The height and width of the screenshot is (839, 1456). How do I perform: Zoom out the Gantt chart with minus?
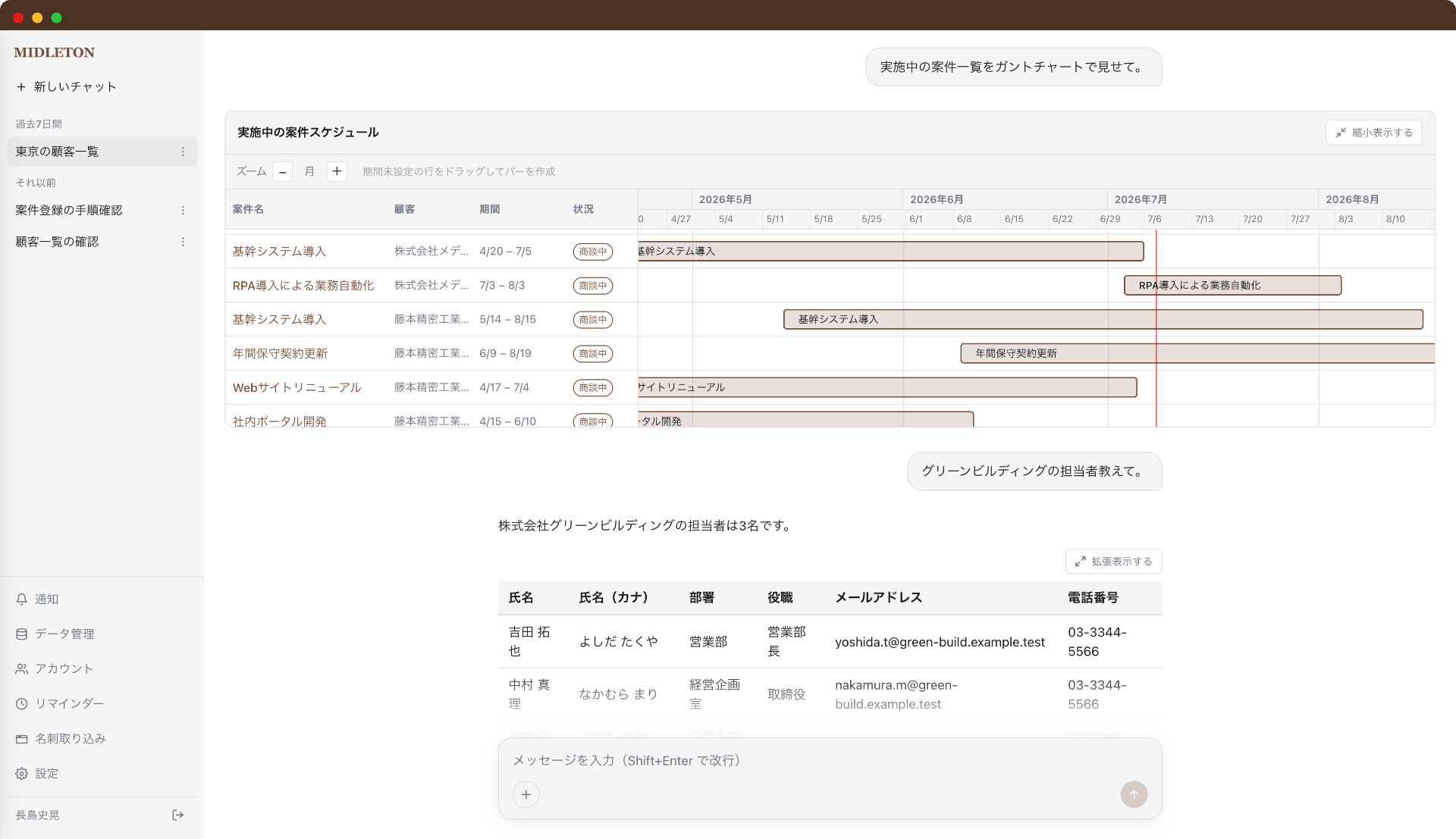coord(283,171)
